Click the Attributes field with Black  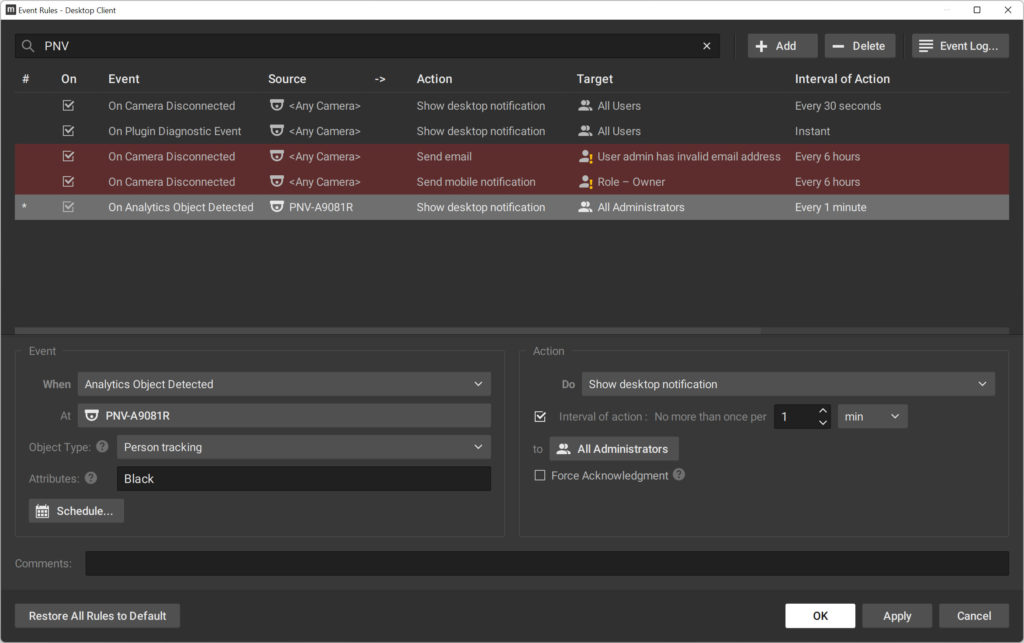coord(304,478)
